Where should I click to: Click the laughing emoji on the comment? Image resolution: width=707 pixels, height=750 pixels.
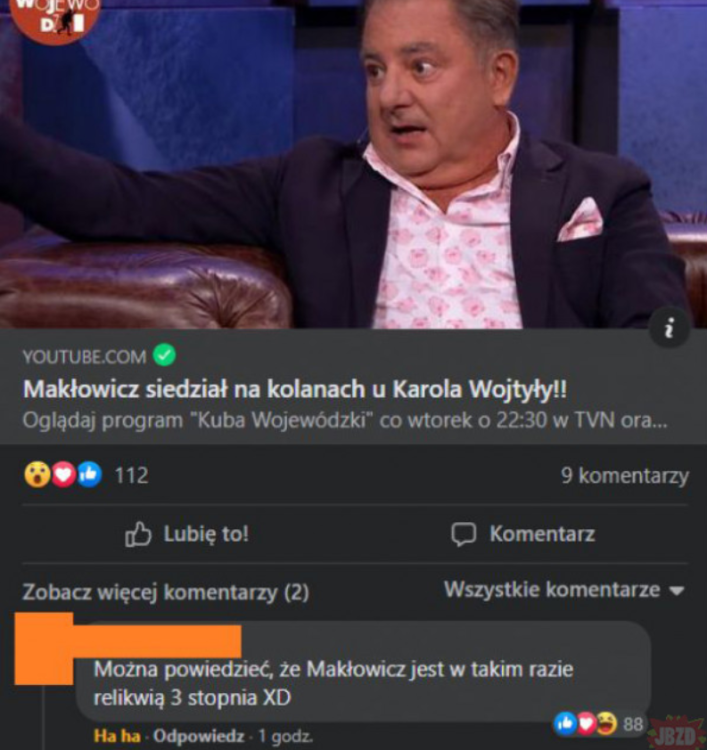click(607, 723)
